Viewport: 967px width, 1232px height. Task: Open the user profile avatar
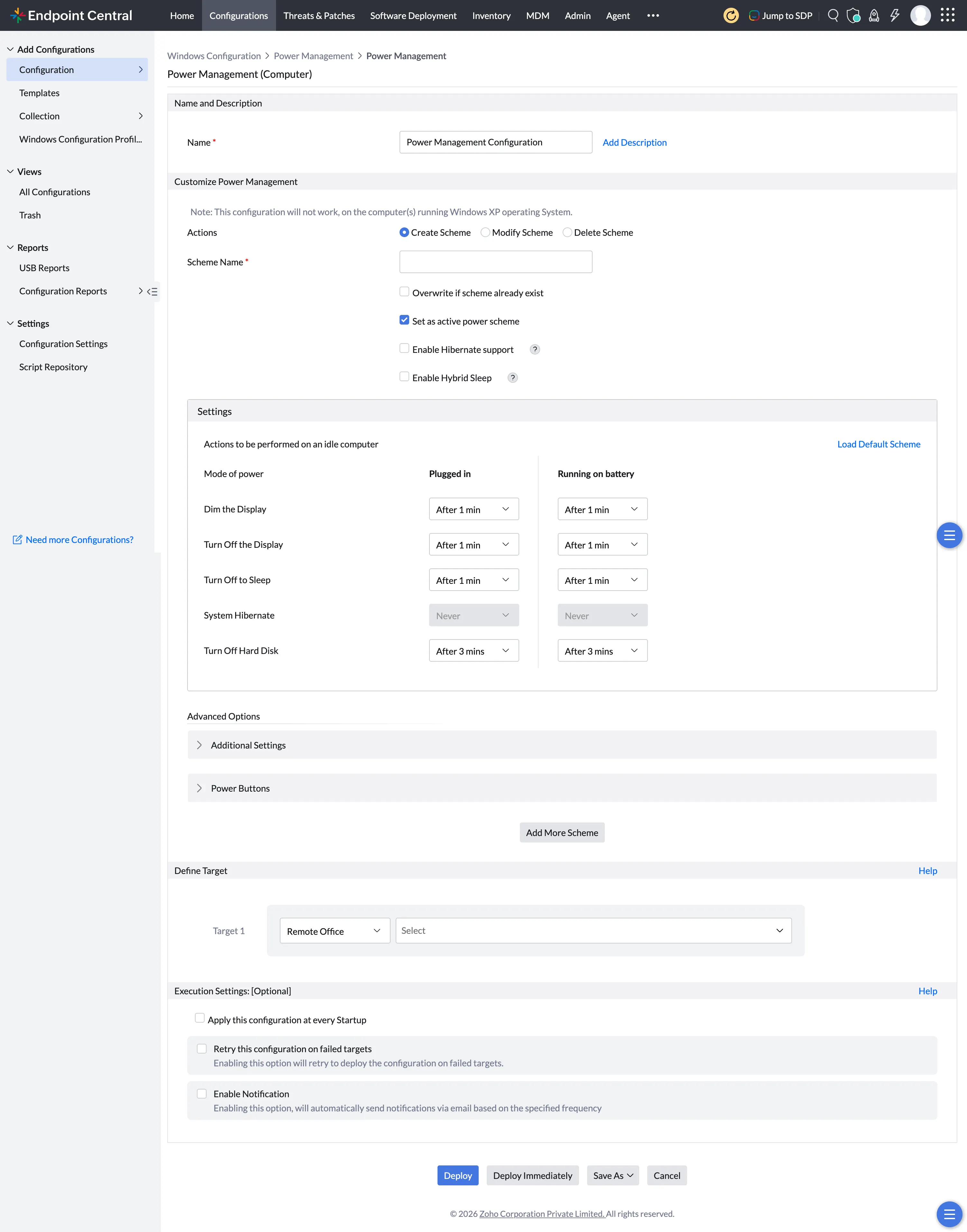921,15
